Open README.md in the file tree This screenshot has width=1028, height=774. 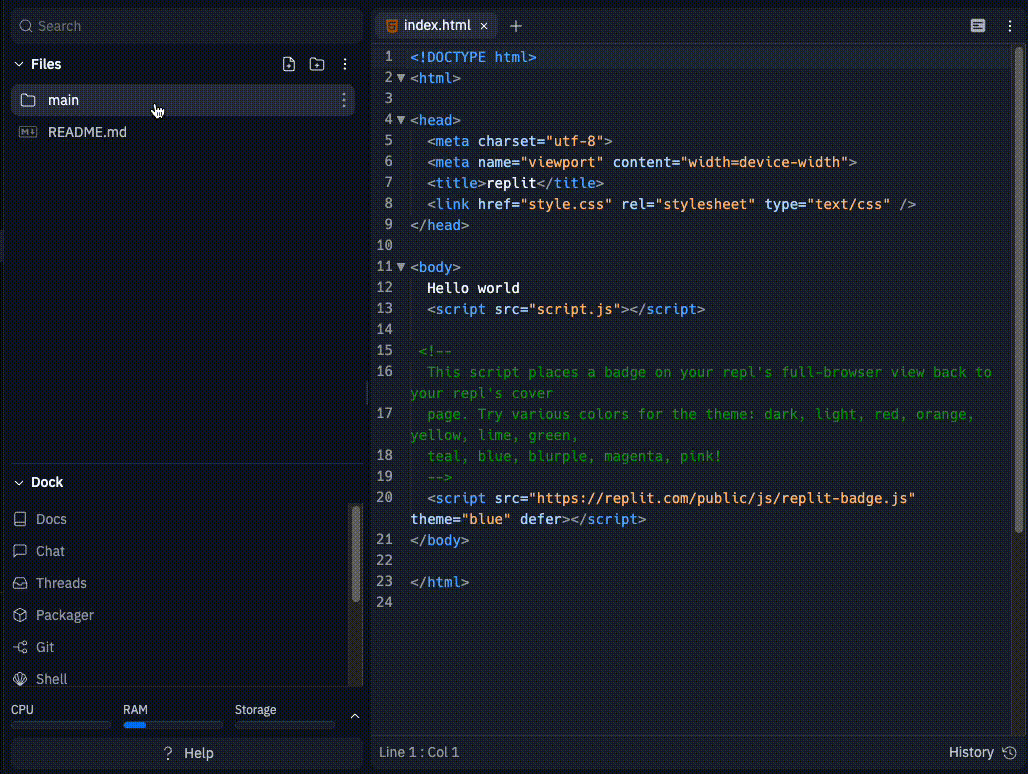click(87, 132)
